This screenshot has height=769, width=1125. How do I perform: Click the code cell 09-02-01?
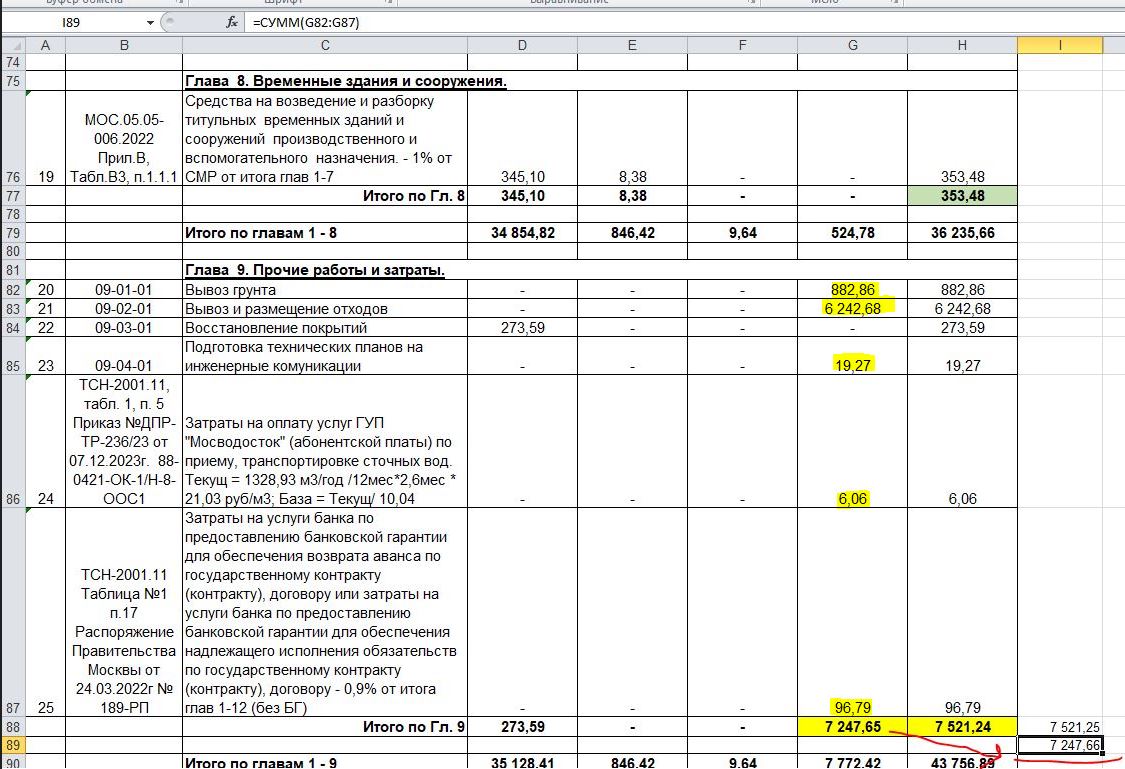pyautogui.click(x=124, y=309)
